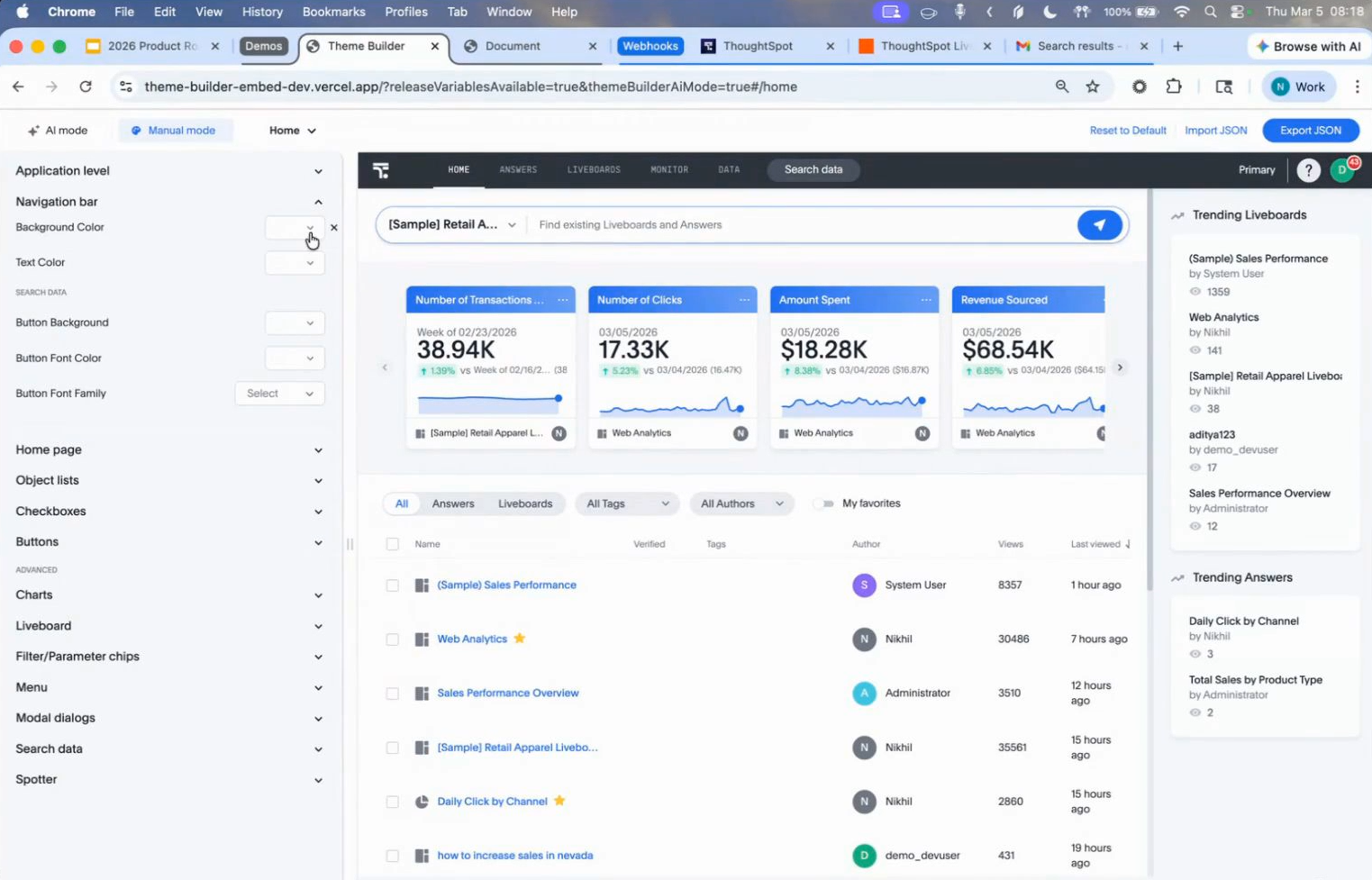Open the Button Font Family select dropdown
The image size is (1372, 880).
click(x=279, y=394)
